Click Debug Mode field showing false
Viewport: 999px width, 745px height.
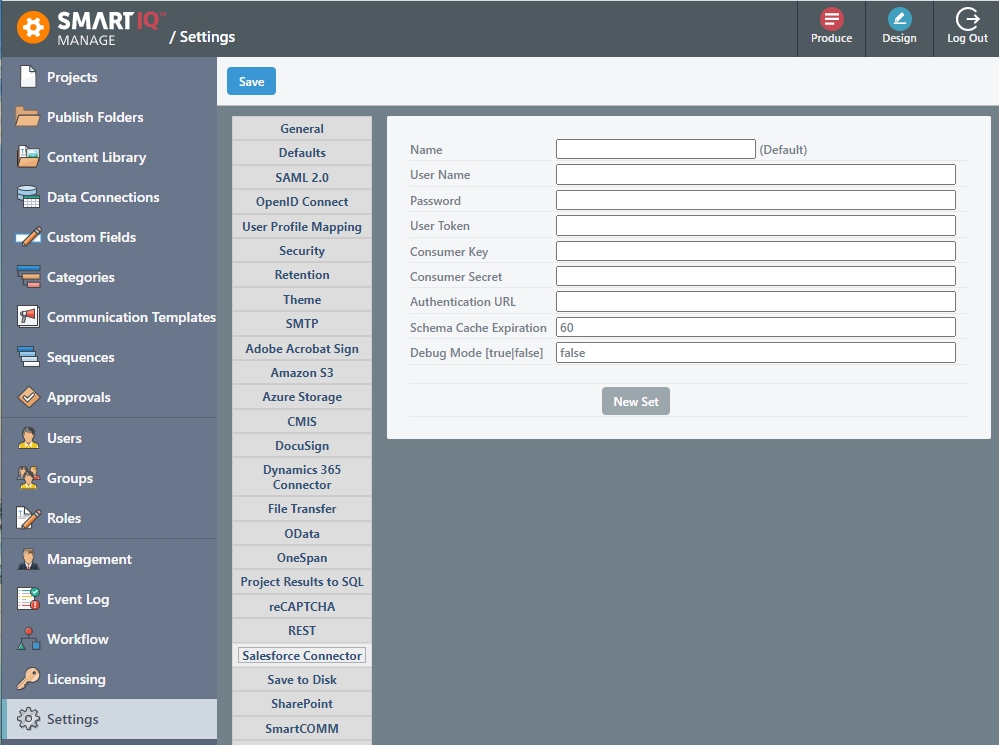tap(756, 352)
